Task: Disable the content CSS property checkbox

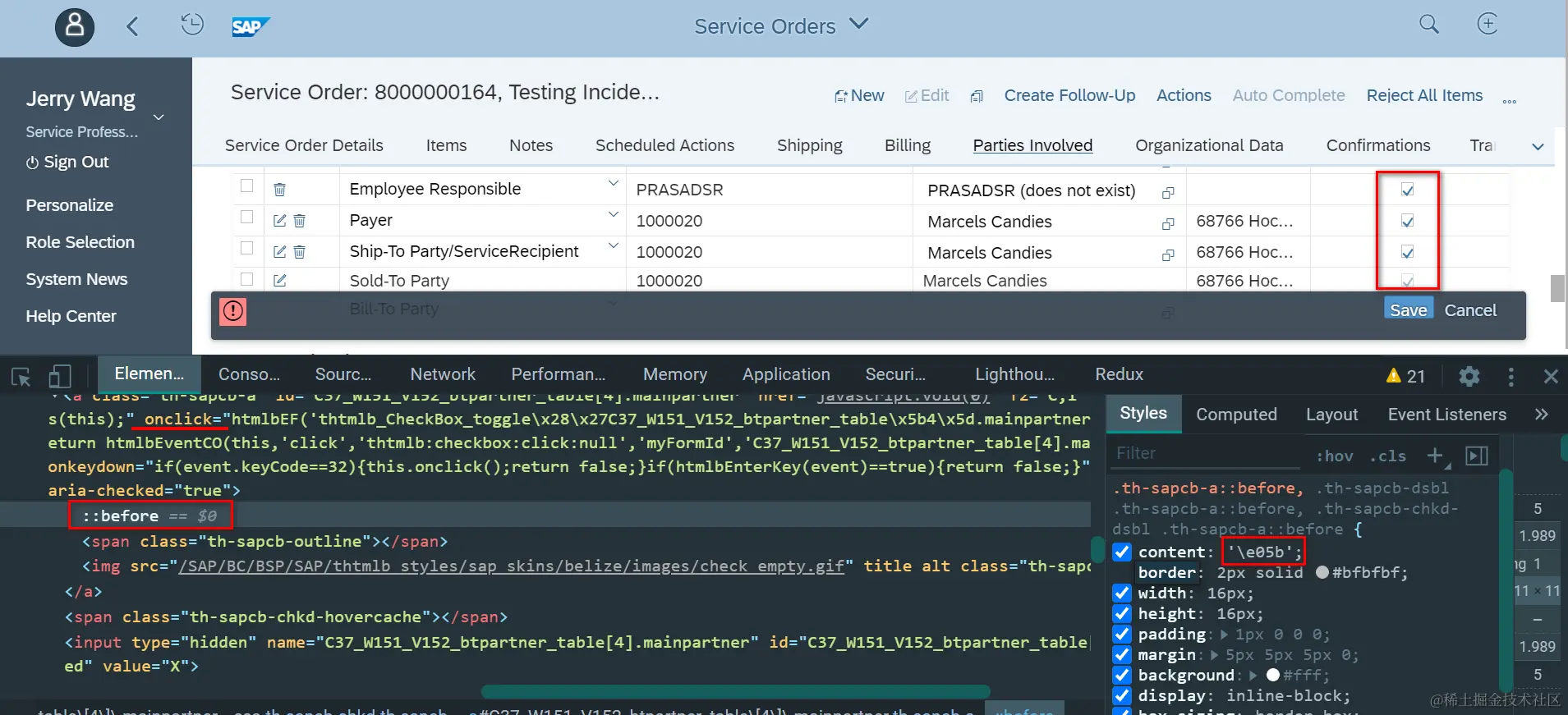Action: point(1122,552)
